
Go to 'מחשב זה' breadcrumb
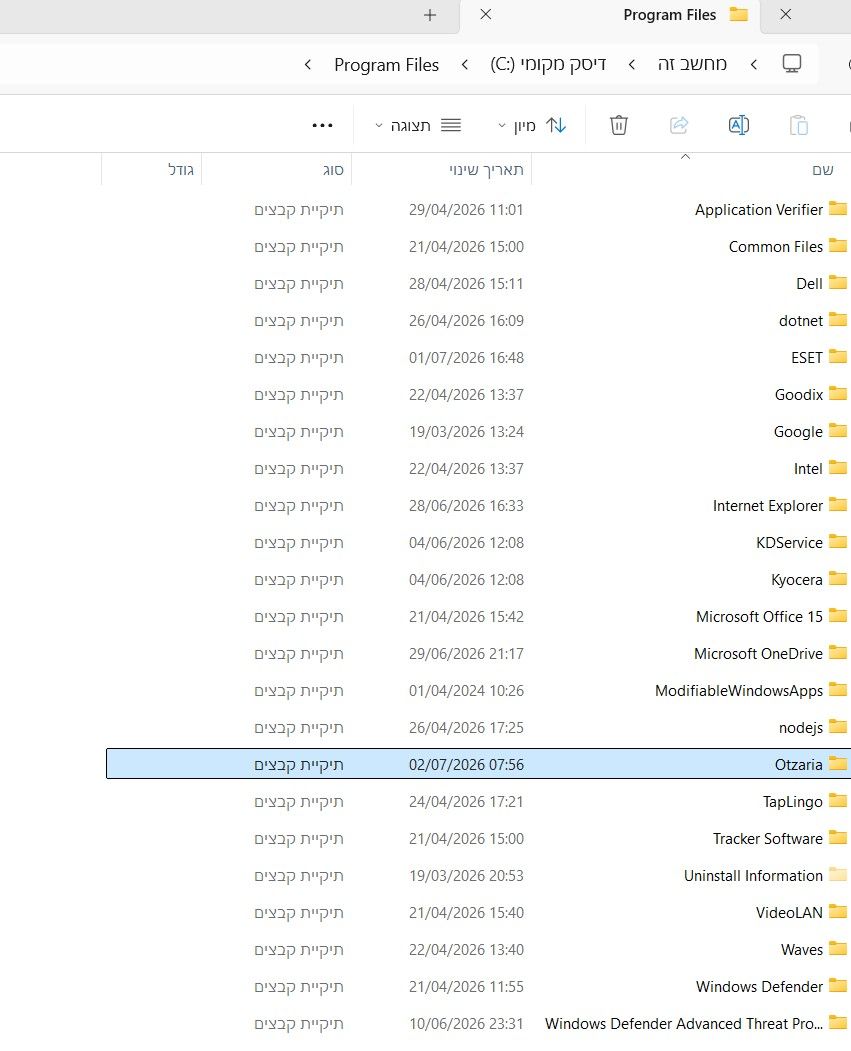point(692,64)
